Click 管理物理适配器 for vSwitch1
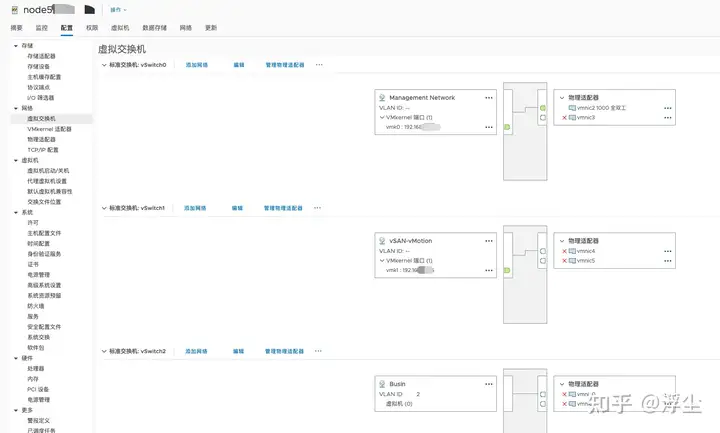The image size is (720, 433). [283, 208]
